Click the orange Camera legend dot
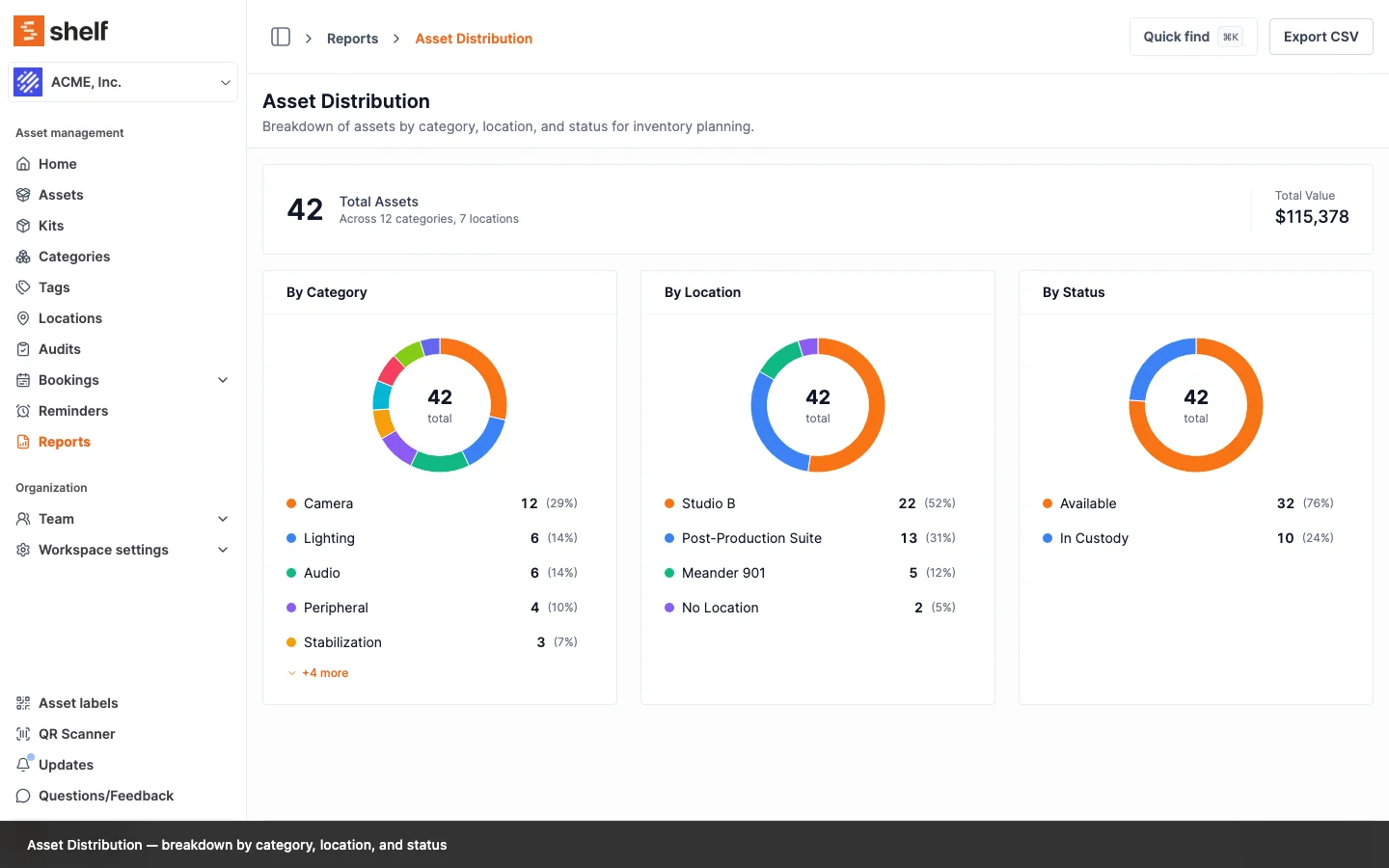This screenshot has width=1389, height=868. 291,503
